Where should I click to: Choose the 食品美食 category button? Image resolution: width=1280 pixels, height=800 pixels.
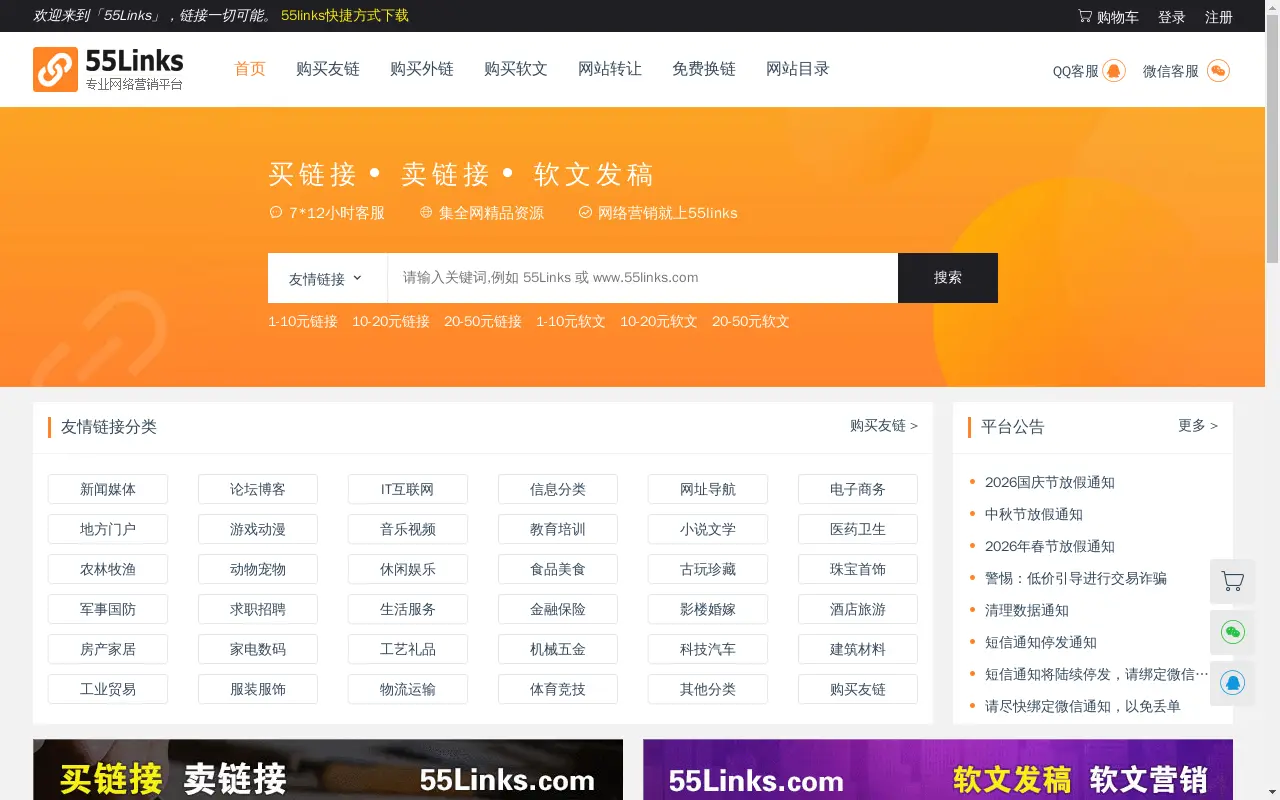558,569
